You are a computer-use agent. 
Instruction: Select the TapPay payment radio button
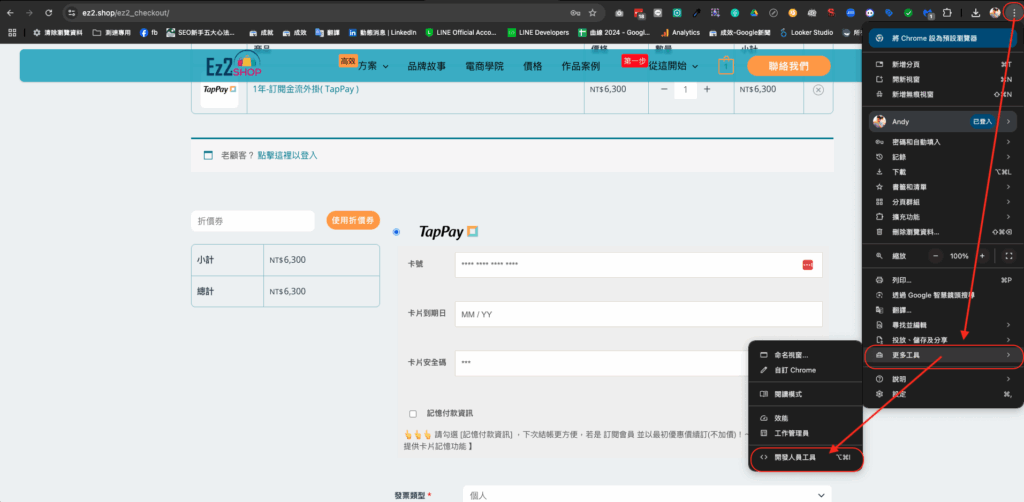click(396, 232)
